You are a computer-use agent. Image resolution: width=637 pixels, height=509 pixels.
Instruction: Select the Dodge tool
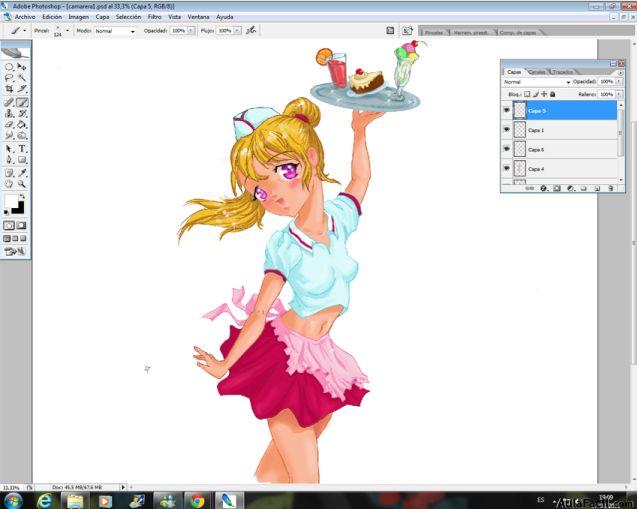click(22, 135)
